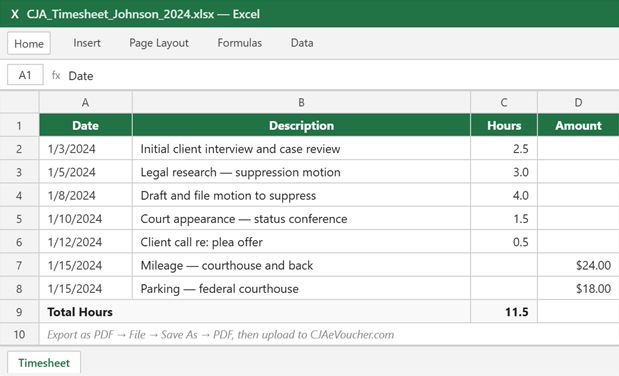Open the Home ribbon tab
Image resolution: width=619 pixels, height=376 pixels.
(29, 43)
